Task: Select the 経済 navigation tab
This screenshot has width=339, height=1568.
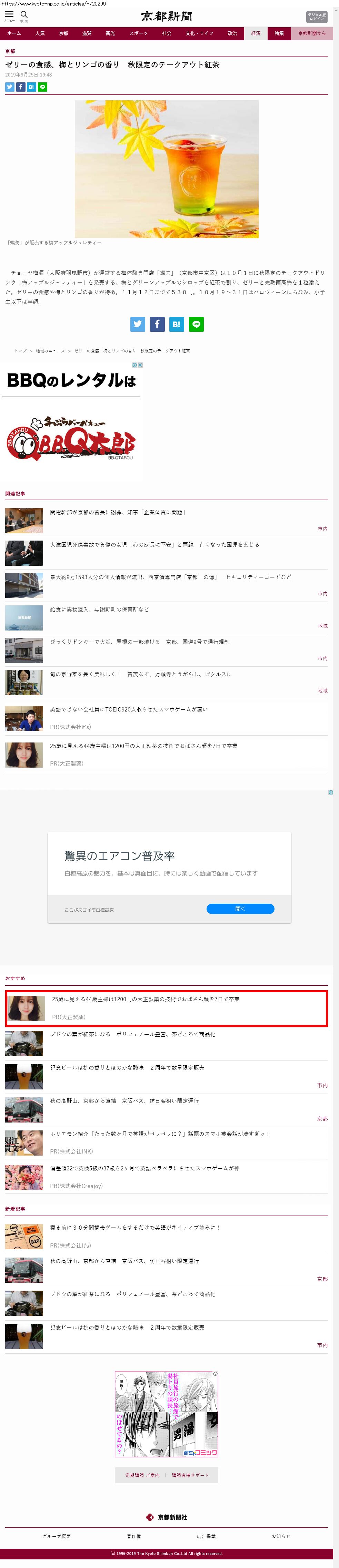Action: click(x=256, y=33)
